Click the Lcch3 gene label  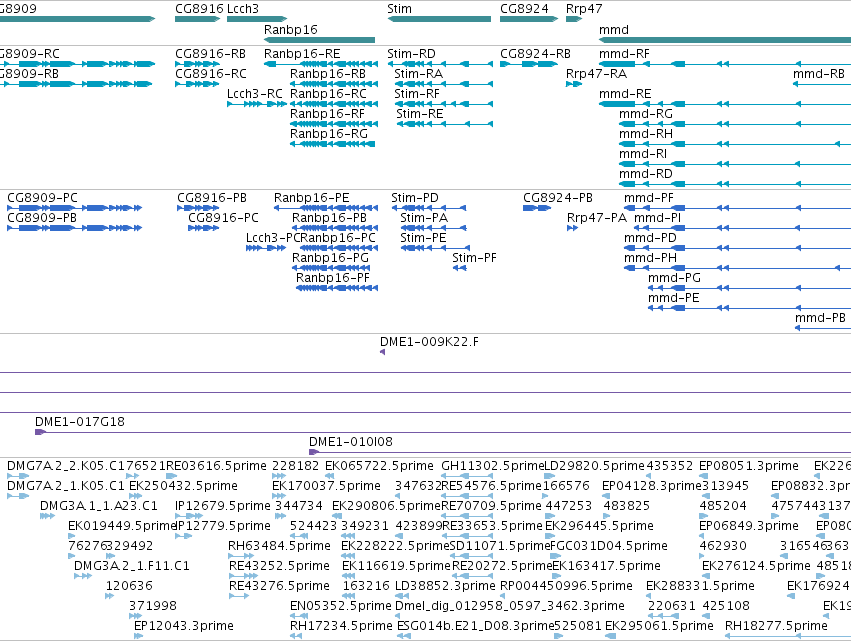point(243,9)
